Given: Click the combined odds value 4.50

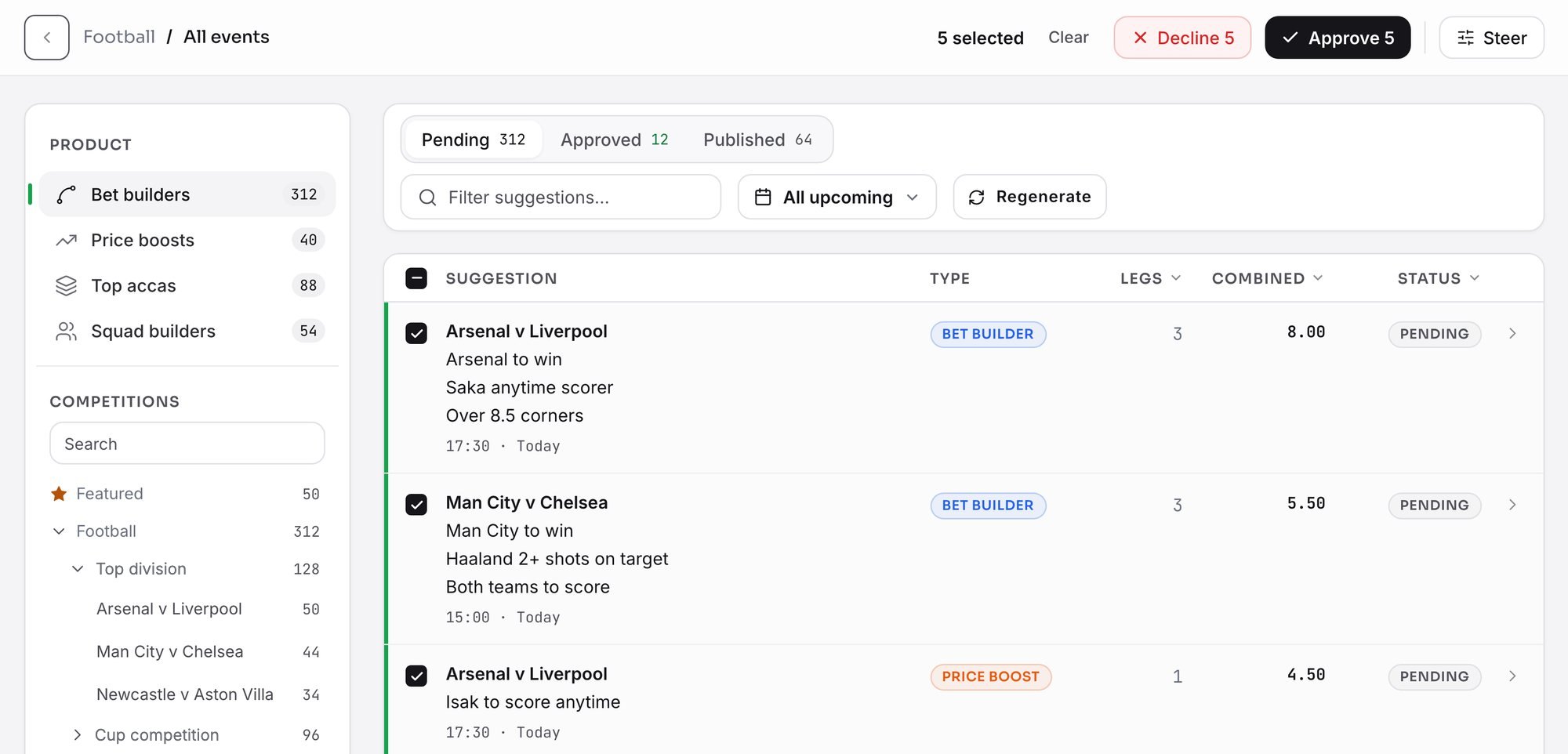Looking at the screenshot, I should (x=1305, y=674).
